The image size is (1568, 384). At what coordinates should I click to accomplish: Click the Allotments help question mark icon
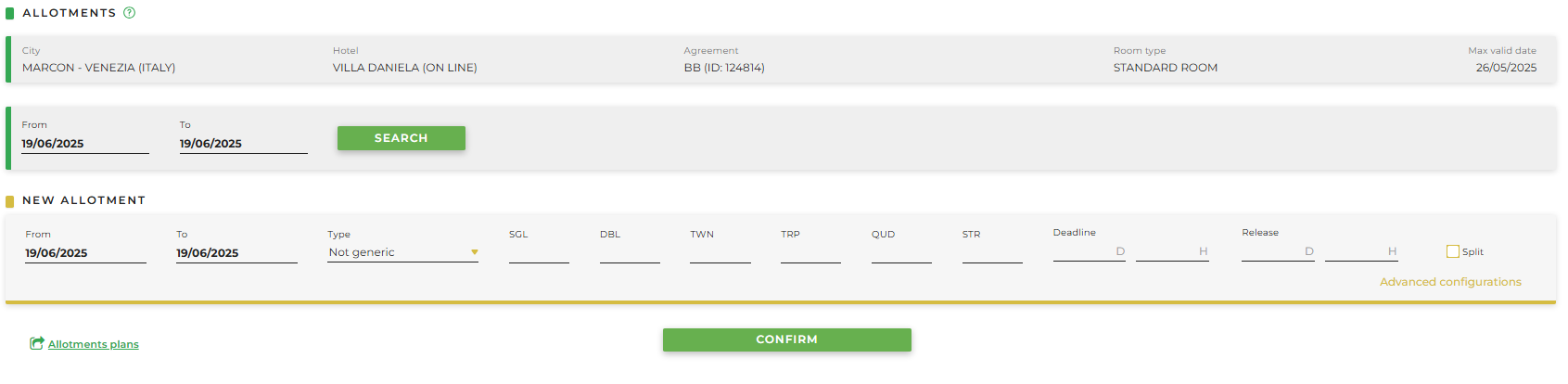click(130, 13)
